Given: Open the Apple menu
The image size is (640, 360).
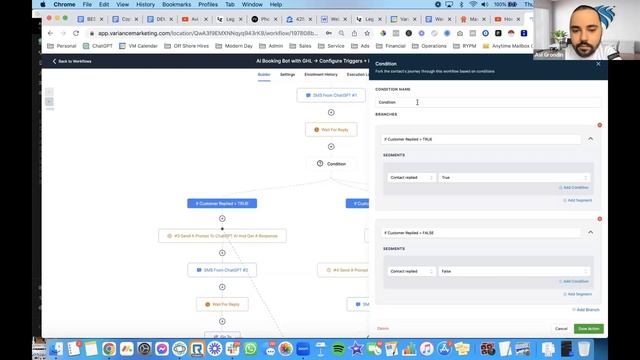Looking at the screenshot, I should coord(43,4).
